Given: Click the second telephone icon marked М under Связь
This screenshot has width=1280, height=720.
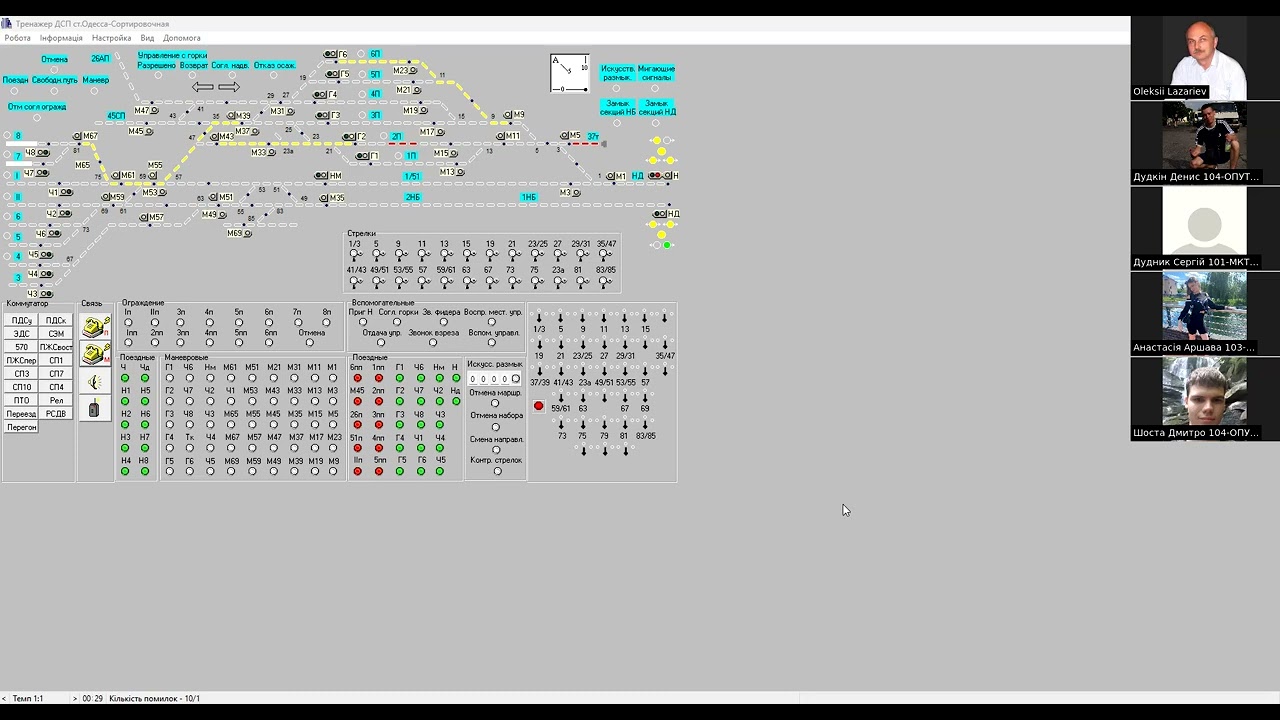Looking at the screenshot, I should pos(95,354).
